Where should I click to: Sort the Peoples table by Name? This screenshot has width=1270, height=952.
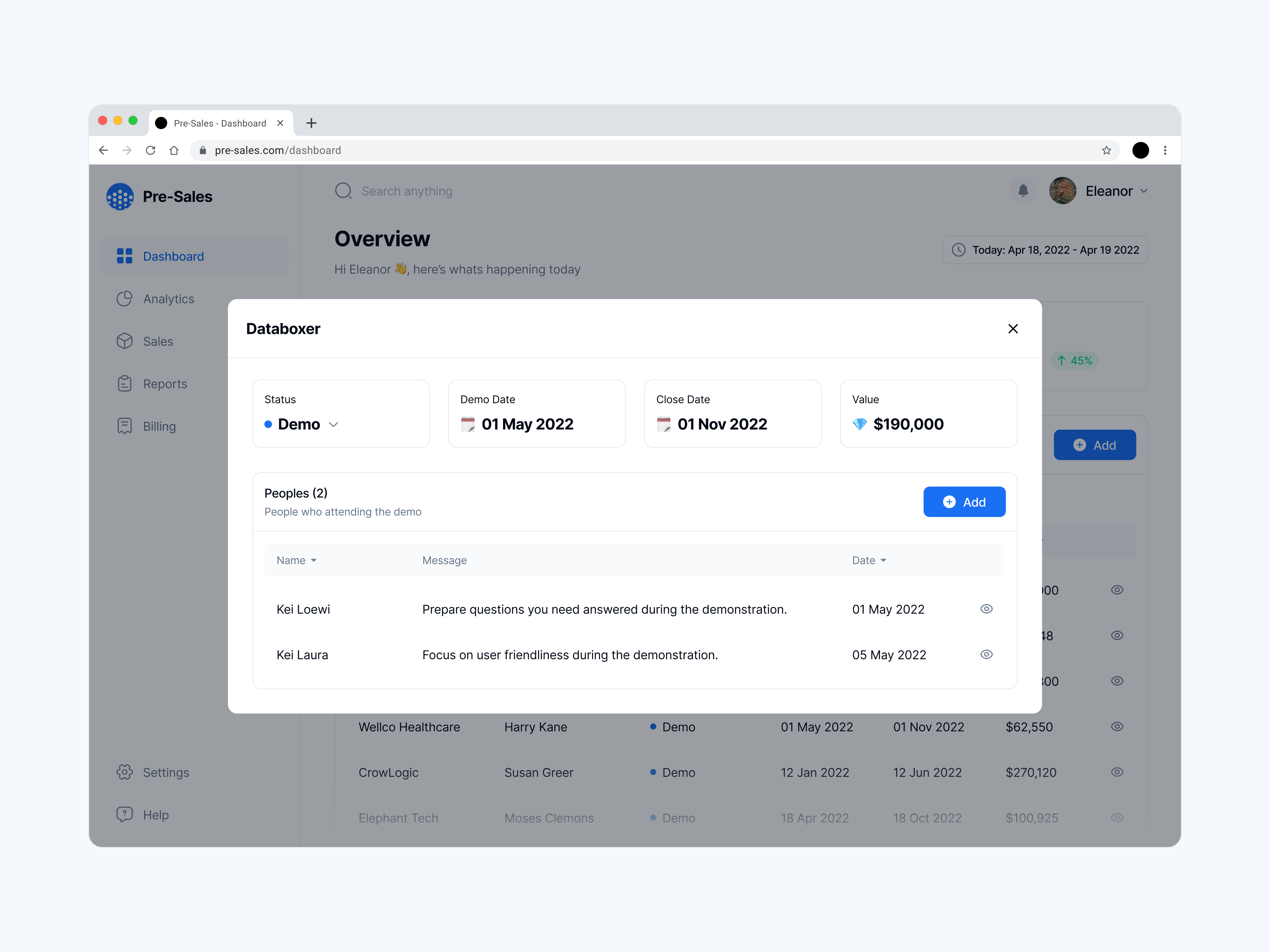point(296,560)
